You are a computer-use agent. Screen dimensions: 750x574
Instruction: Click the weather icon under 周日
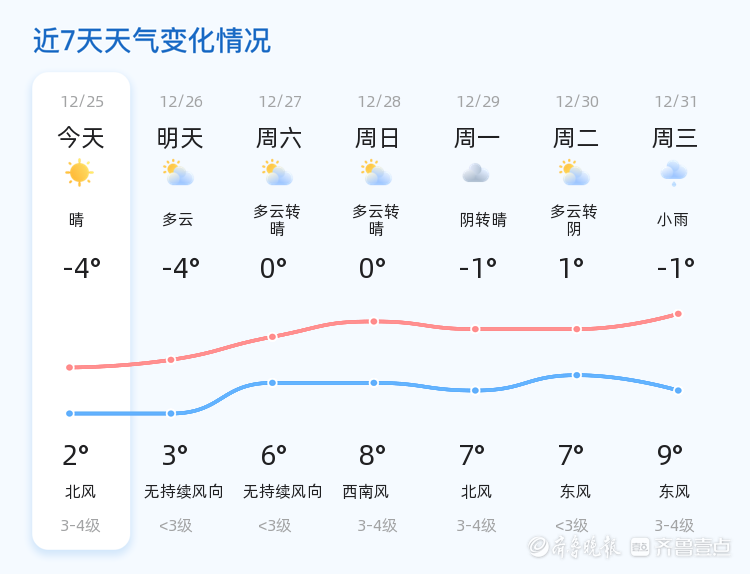click(x=376, y=173)
